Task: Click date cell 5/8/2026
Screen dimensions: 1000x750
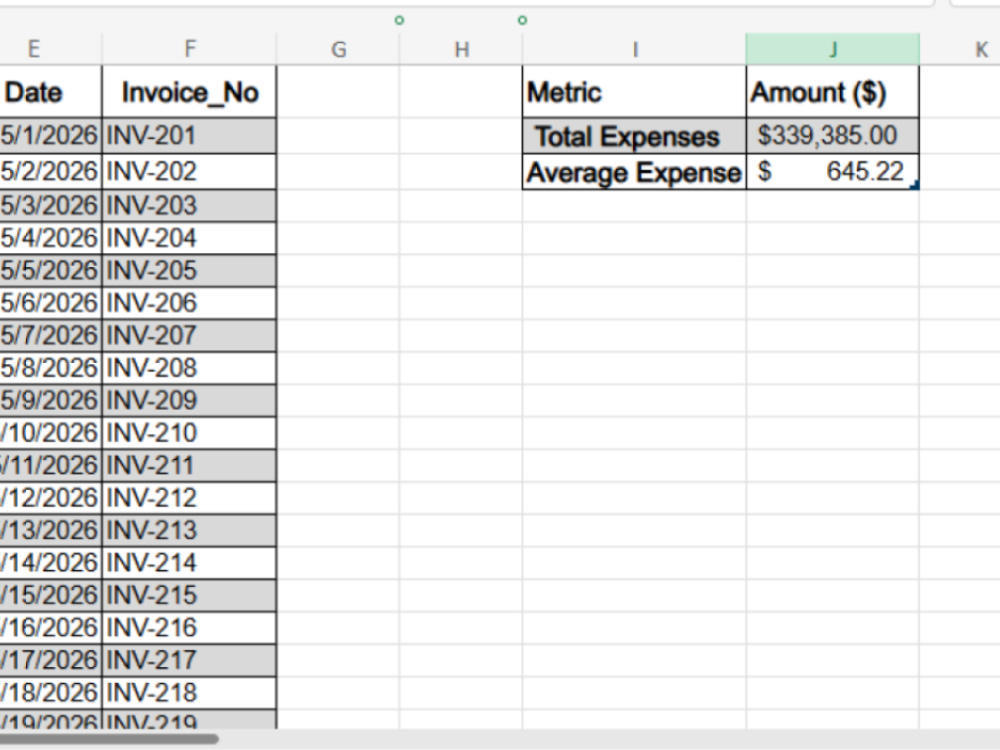Action: click(50, 369)
